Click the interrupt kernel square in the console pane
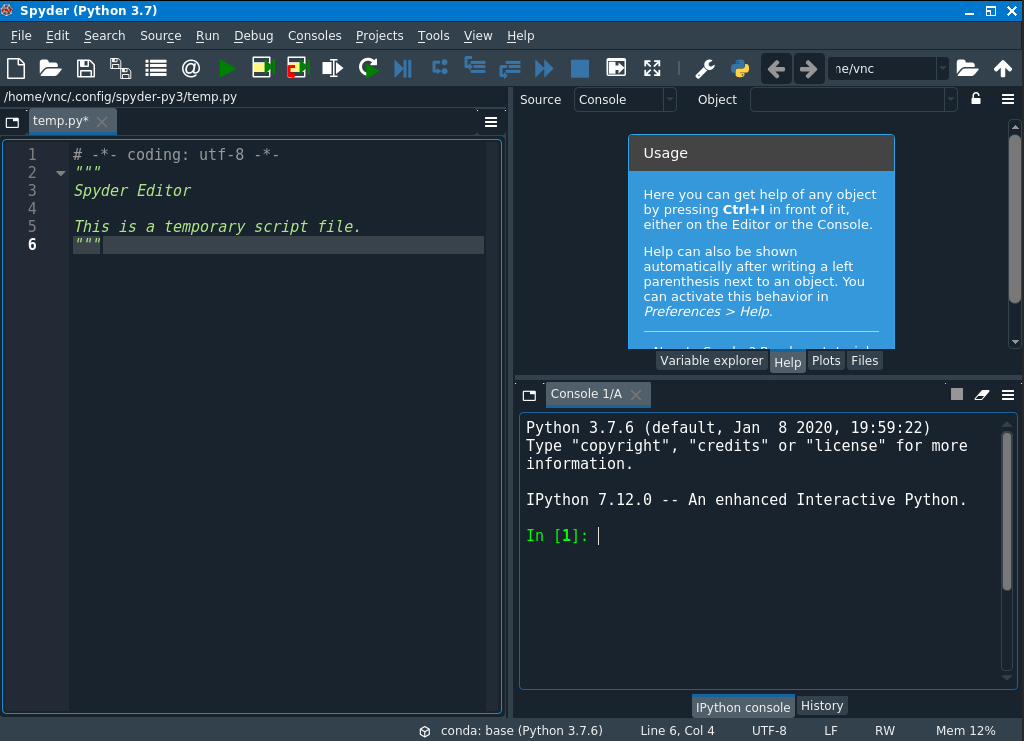The height and width of the screenshot is (741, 1024). [x=956, y=394]
